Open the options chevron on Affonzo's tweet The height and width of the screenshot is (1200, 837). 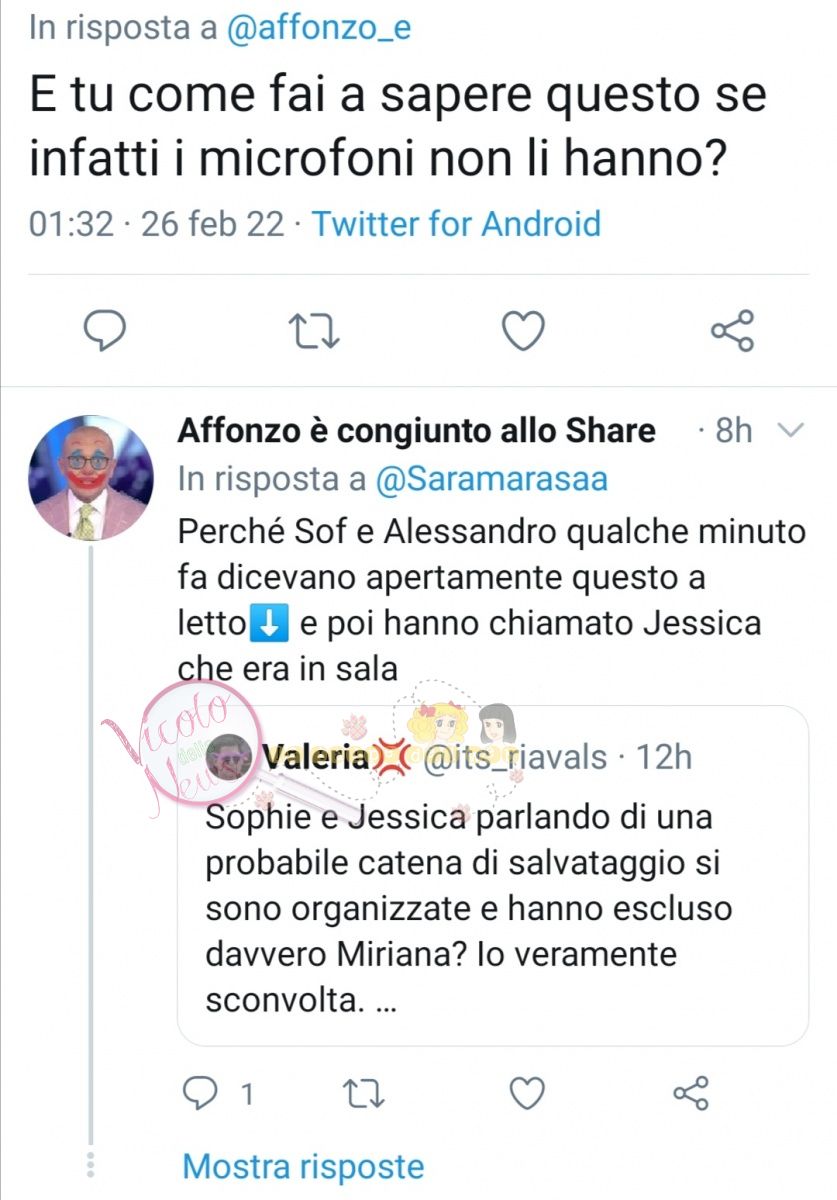(790, 431)
